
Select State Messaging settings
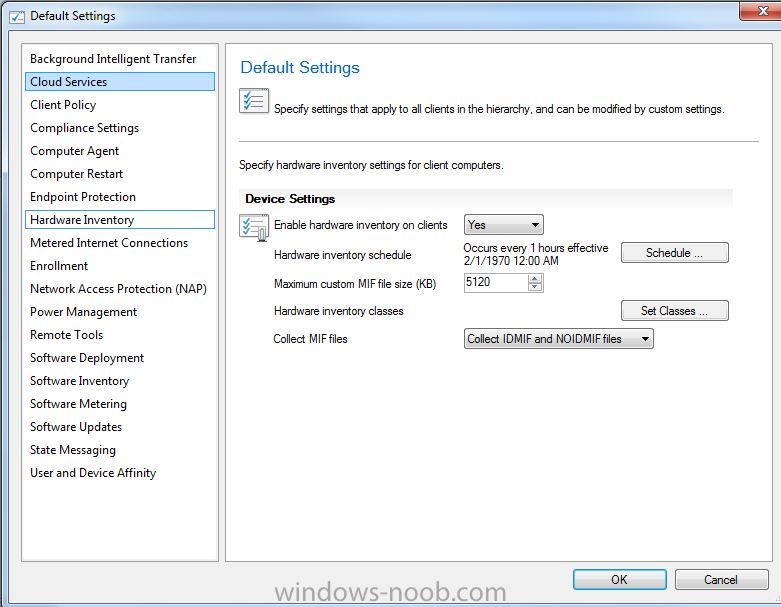(x=120, y=450)
